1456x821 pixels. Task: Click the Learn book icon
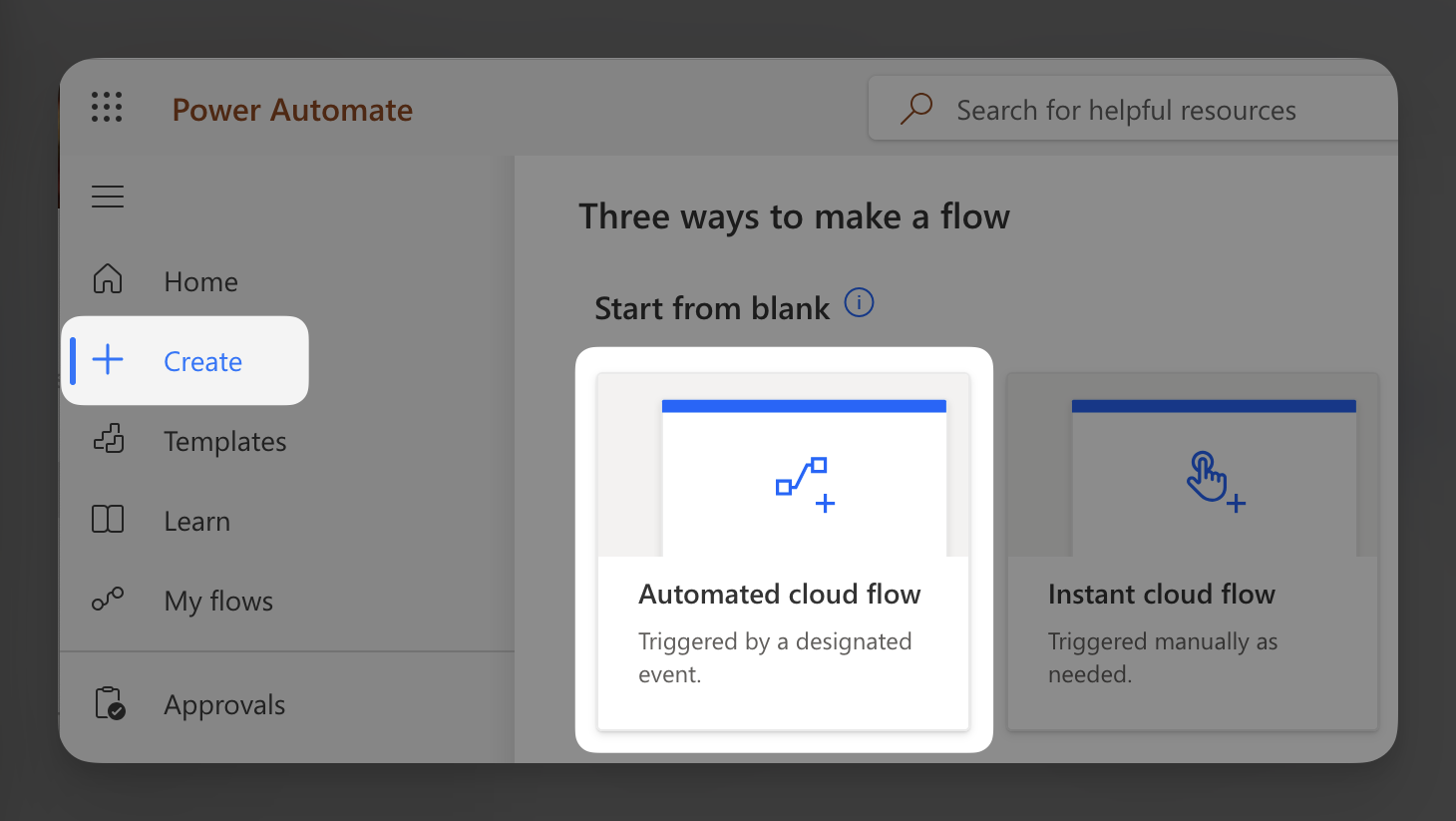click(x=108, y=520)
